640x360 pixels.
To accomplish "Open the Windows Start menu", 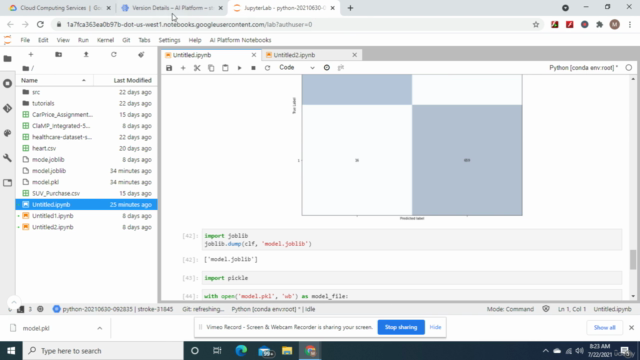I will pos(11,351).
